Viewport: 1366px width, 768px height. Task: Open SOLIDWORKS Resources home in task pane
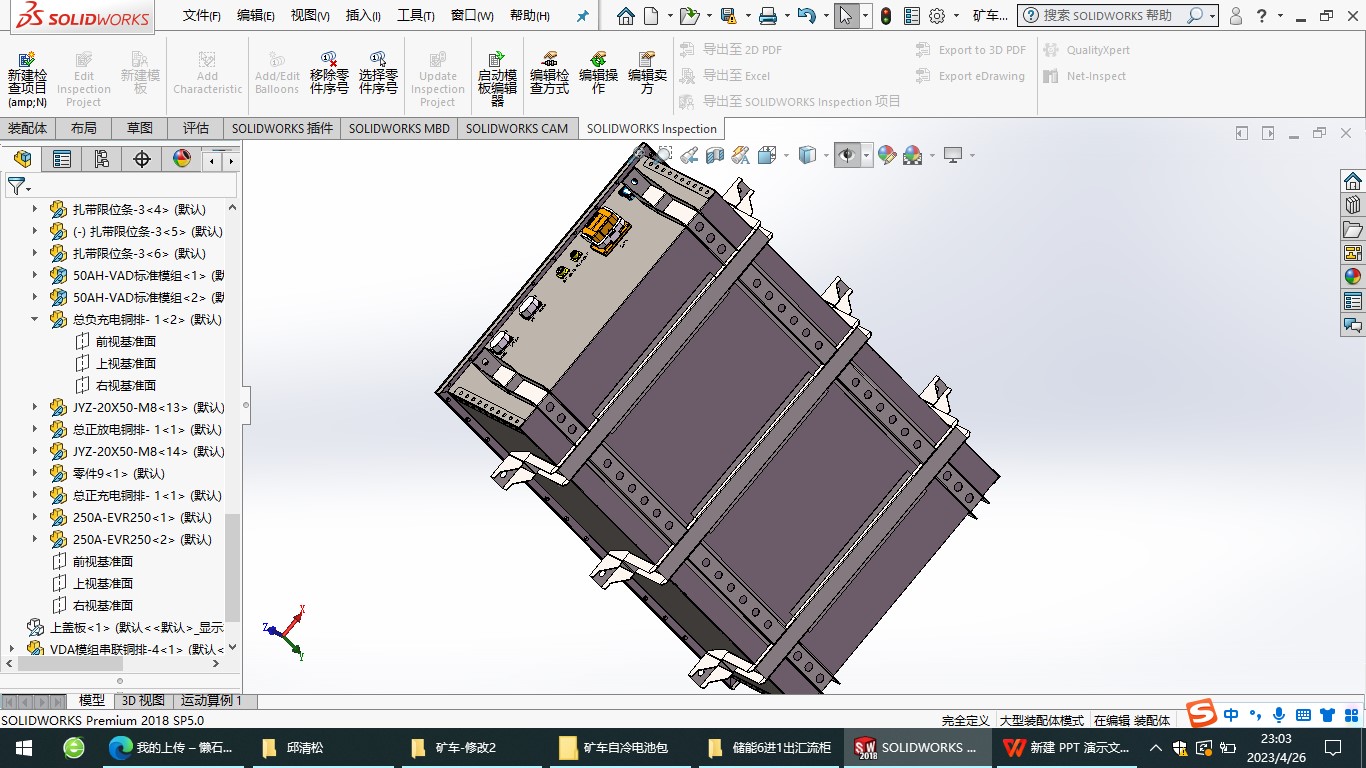1353,181
